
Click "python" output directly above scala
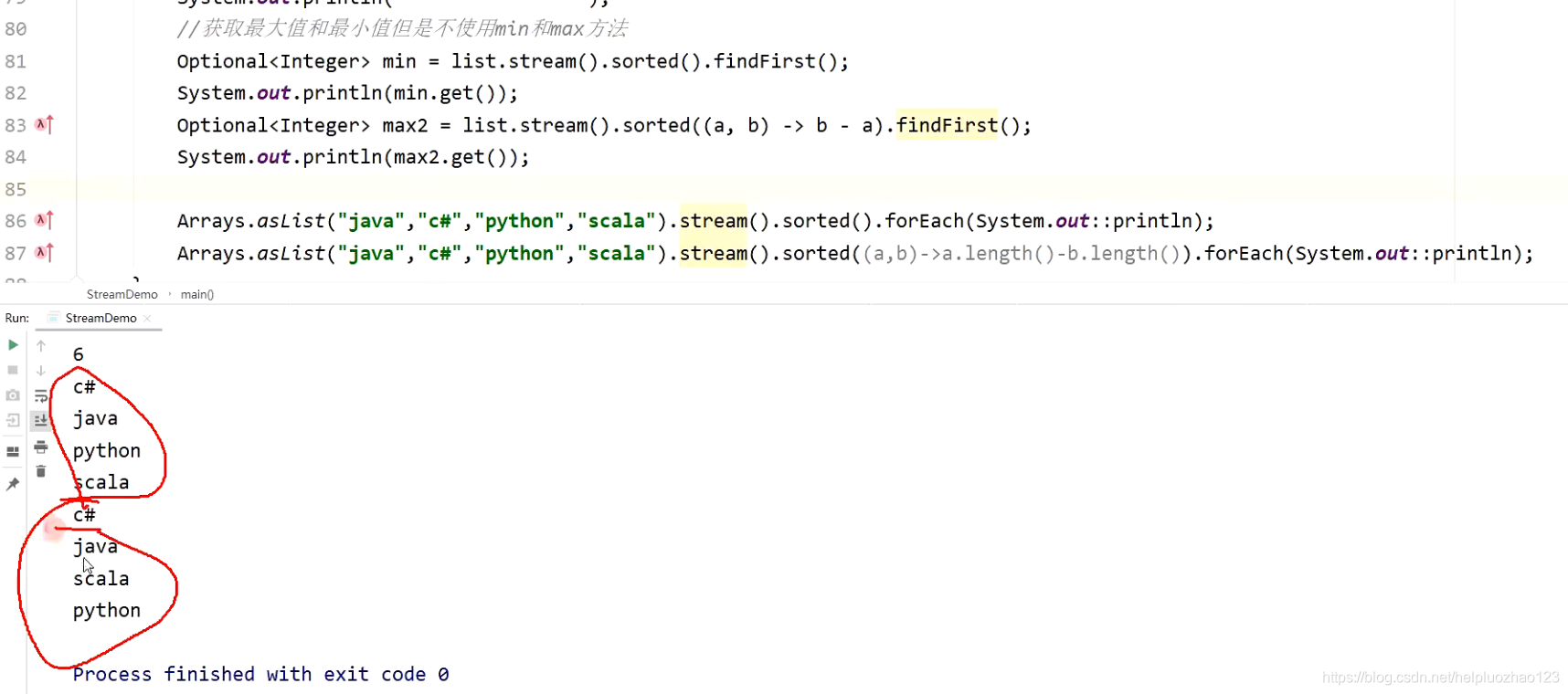pos(107,451)
